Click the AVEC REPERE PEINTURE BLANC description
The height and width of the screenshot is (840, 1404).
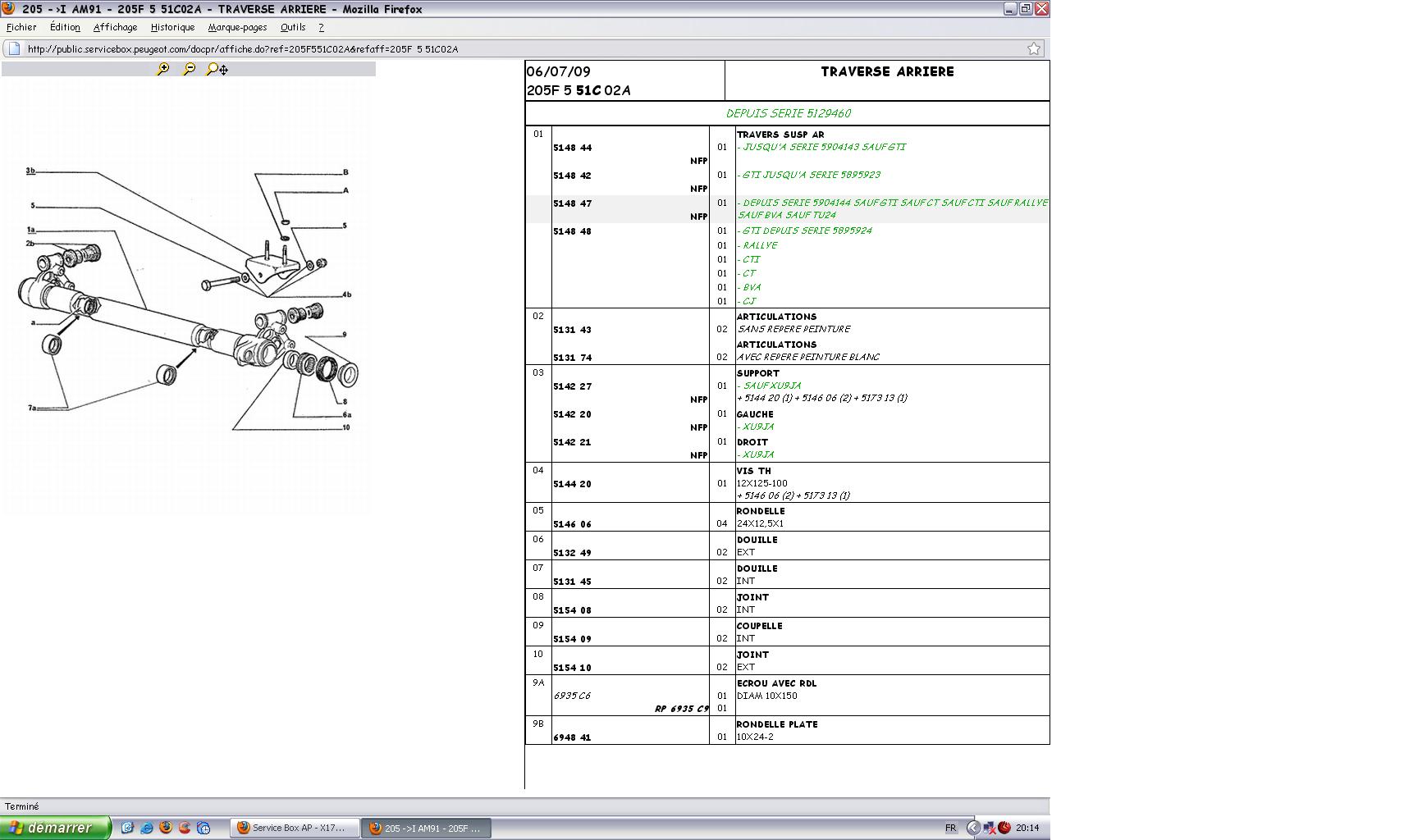pos(808,358)
